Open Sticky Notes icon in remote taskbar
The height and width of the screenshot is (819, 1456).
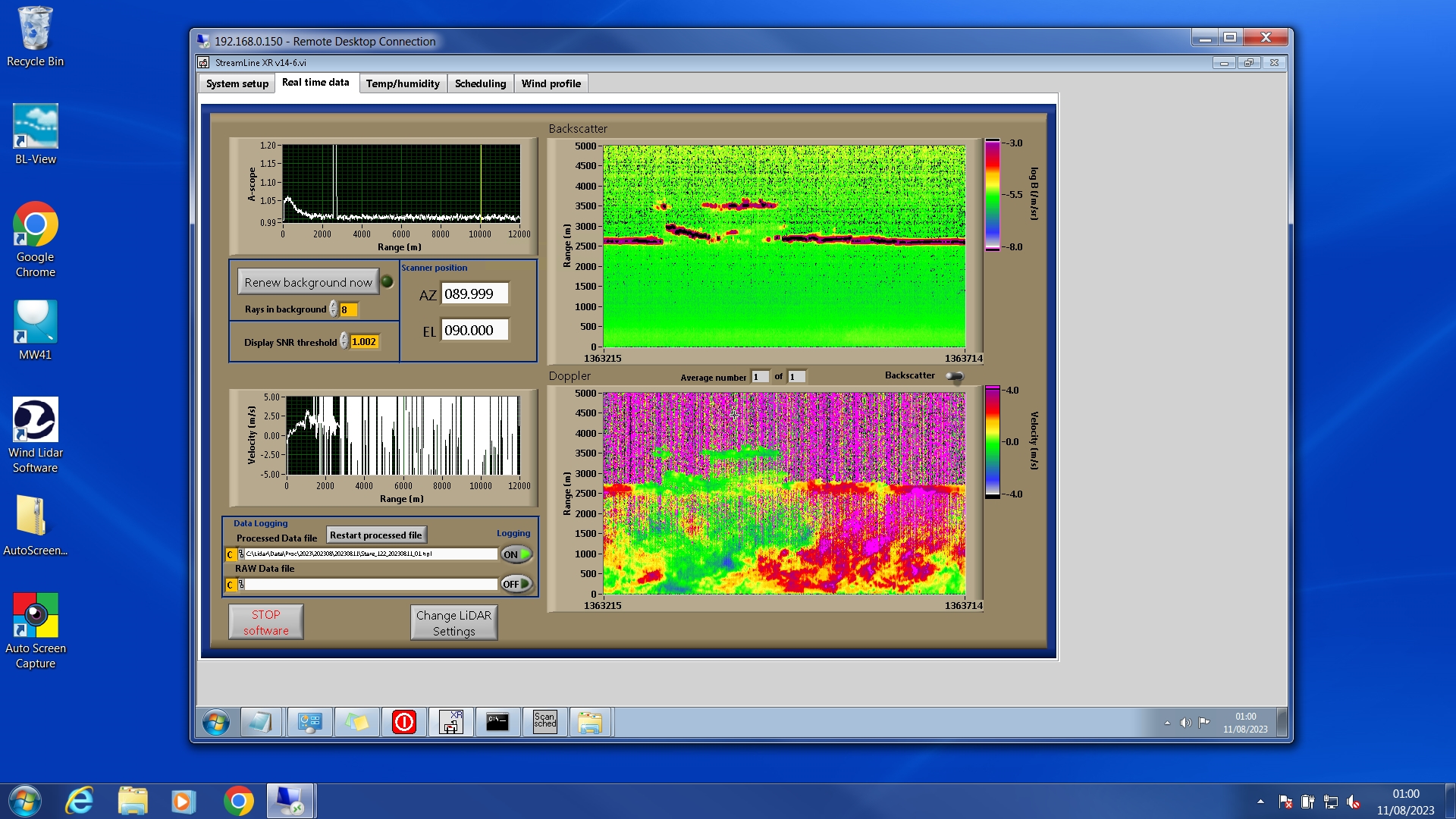(357, 721)
